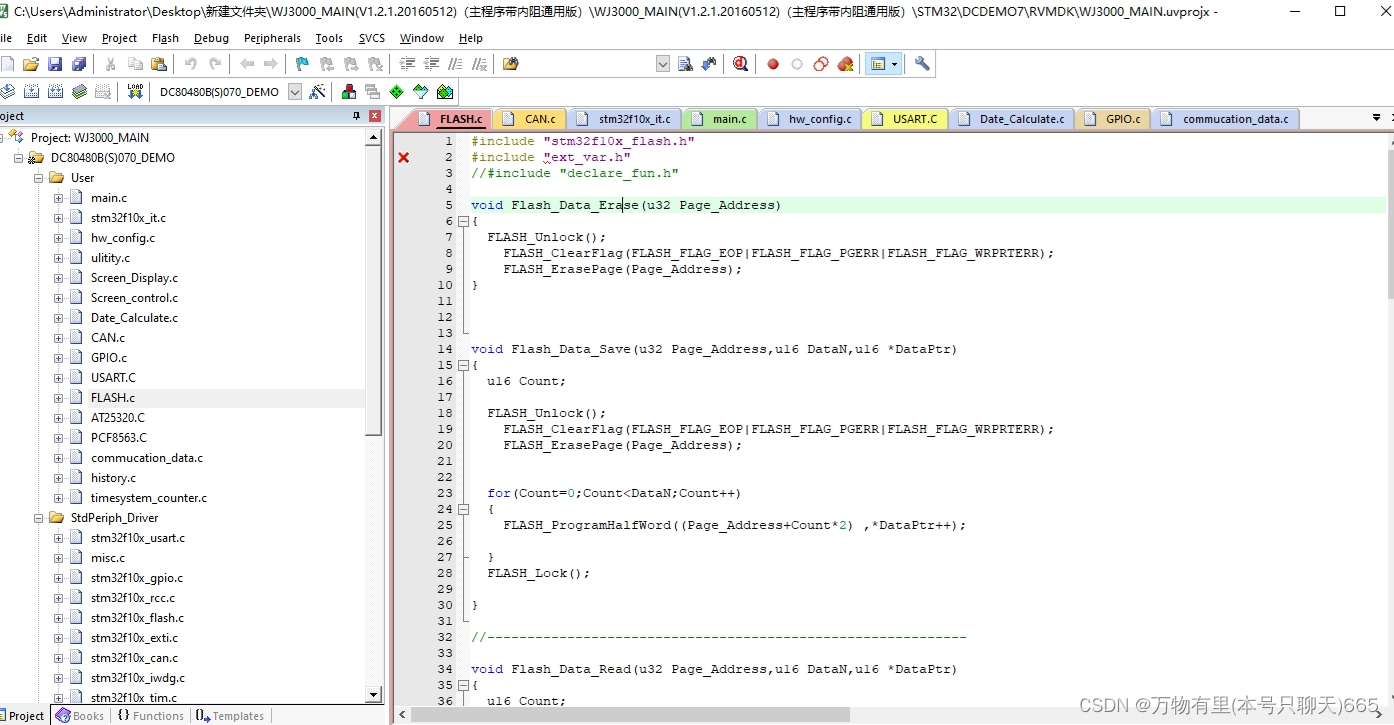The height and width of the screenshot is (725, 1394).
Task: Download code to flash via LOAD icon
Action: [x=135, y=92]
